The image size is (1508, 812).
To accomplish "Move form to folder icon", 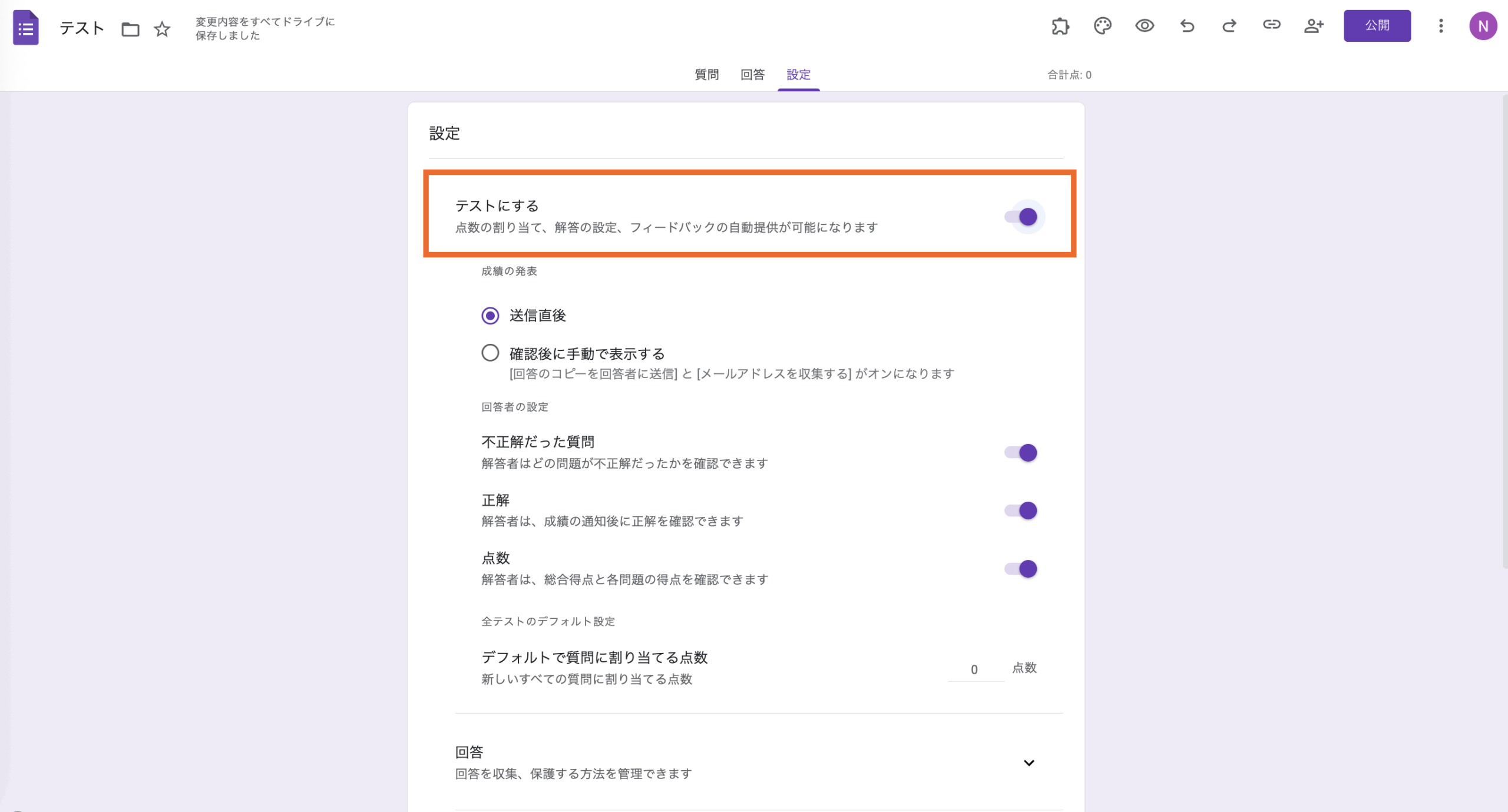I will pyautogui.click(x=131, y=28).
